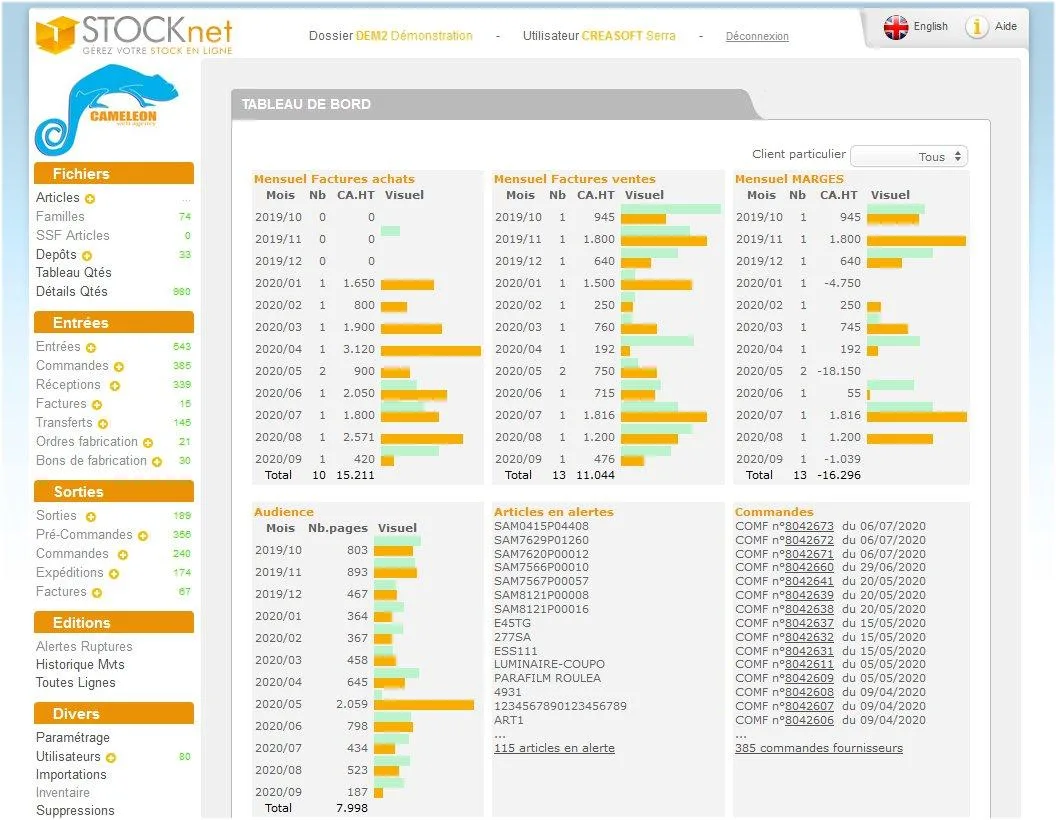
Task: Click the Mensuel Factures achats heading
Action: click(334, 179)
